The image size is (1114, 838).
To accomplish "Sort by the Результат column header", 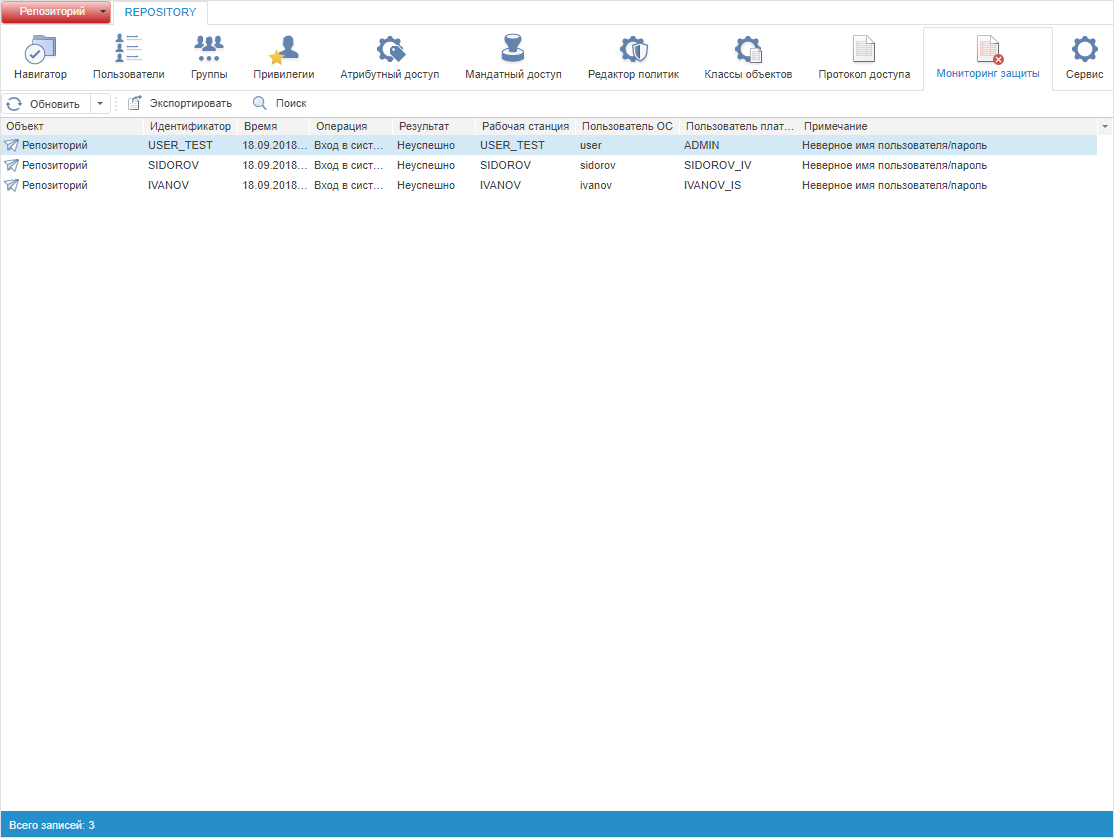I will [x=424, y=127].
